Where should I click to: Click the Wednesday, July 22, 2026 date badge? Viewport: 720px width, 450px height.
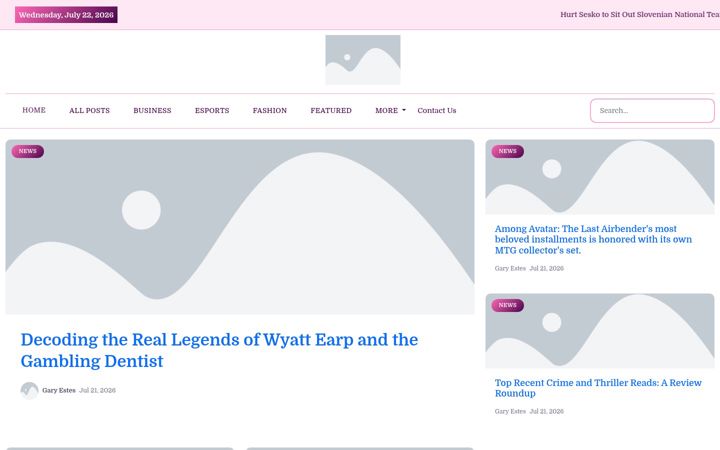[x=66, y=15]
